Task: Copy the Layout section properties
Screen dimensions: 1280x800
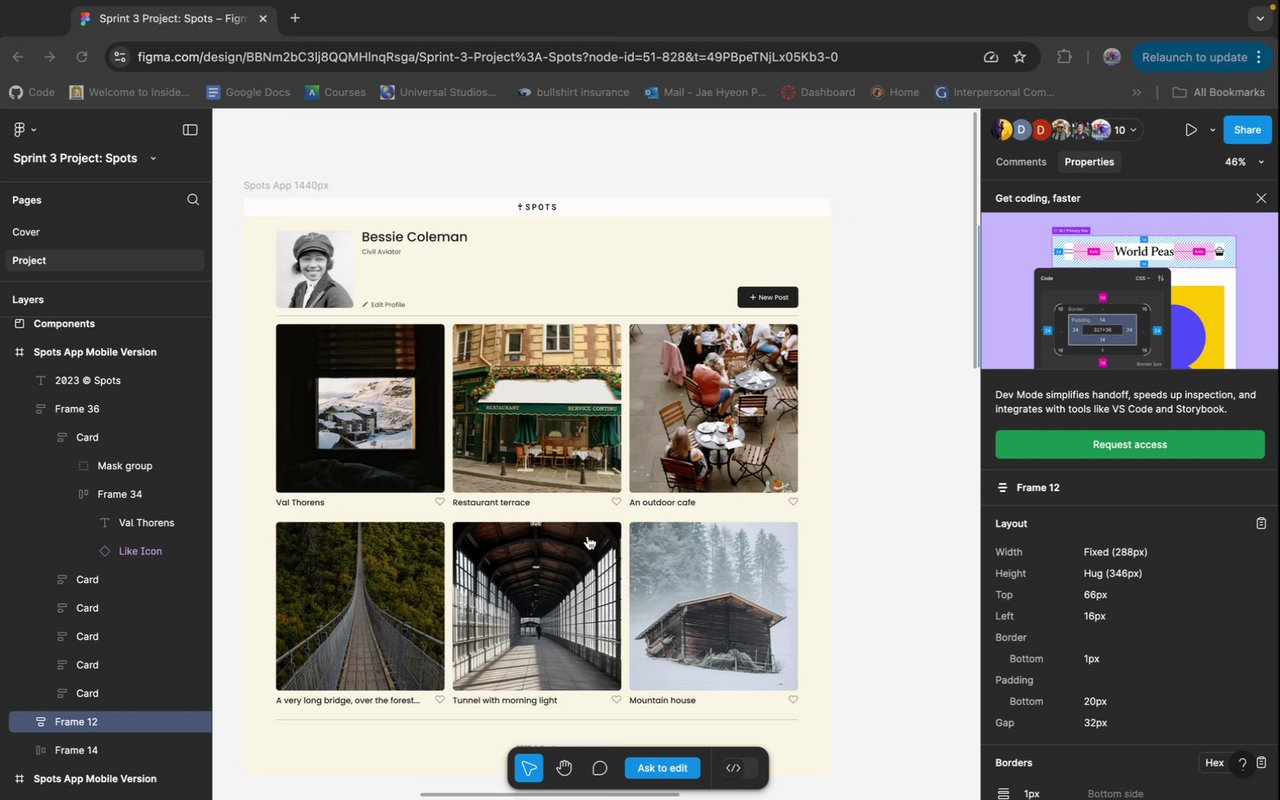Action: (x=1261, y=523)
